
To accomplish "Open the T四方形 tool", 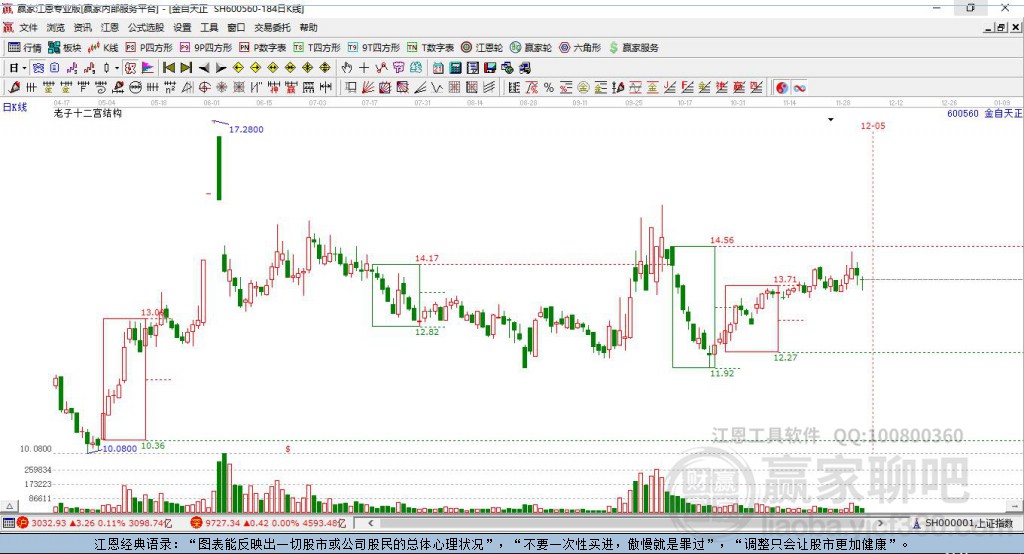I will pyautogui.click(x=317, y=48).
